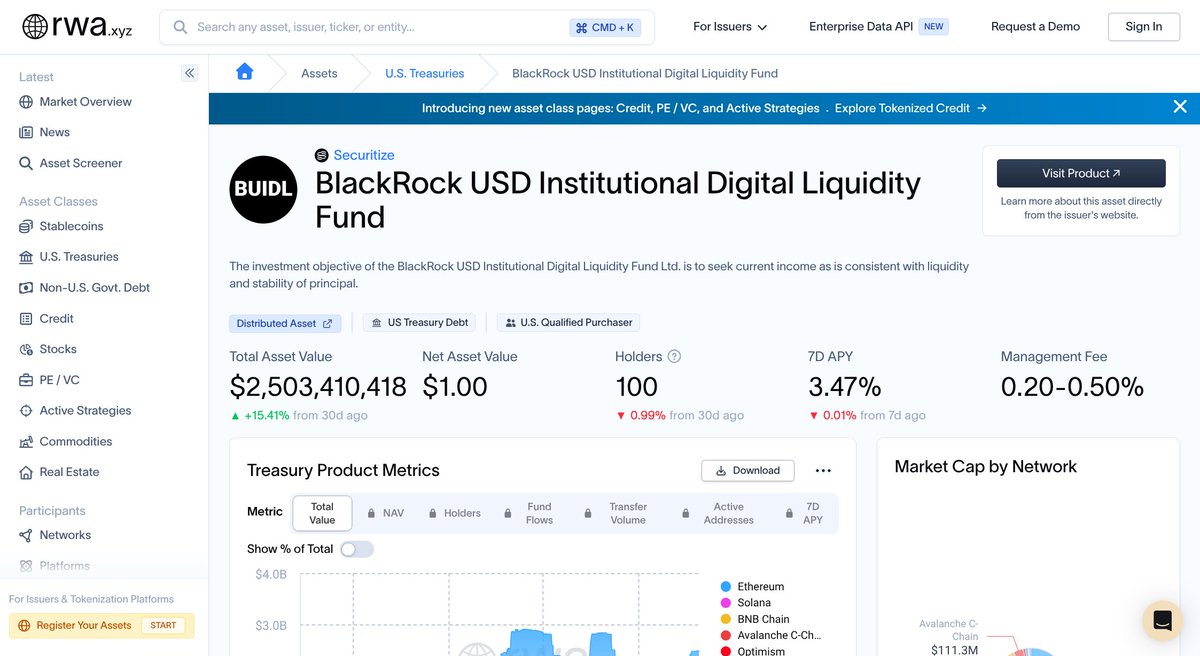Toggle Avalanche C-Chain legend entry
1200x656 pixels.
coord(771,635)
